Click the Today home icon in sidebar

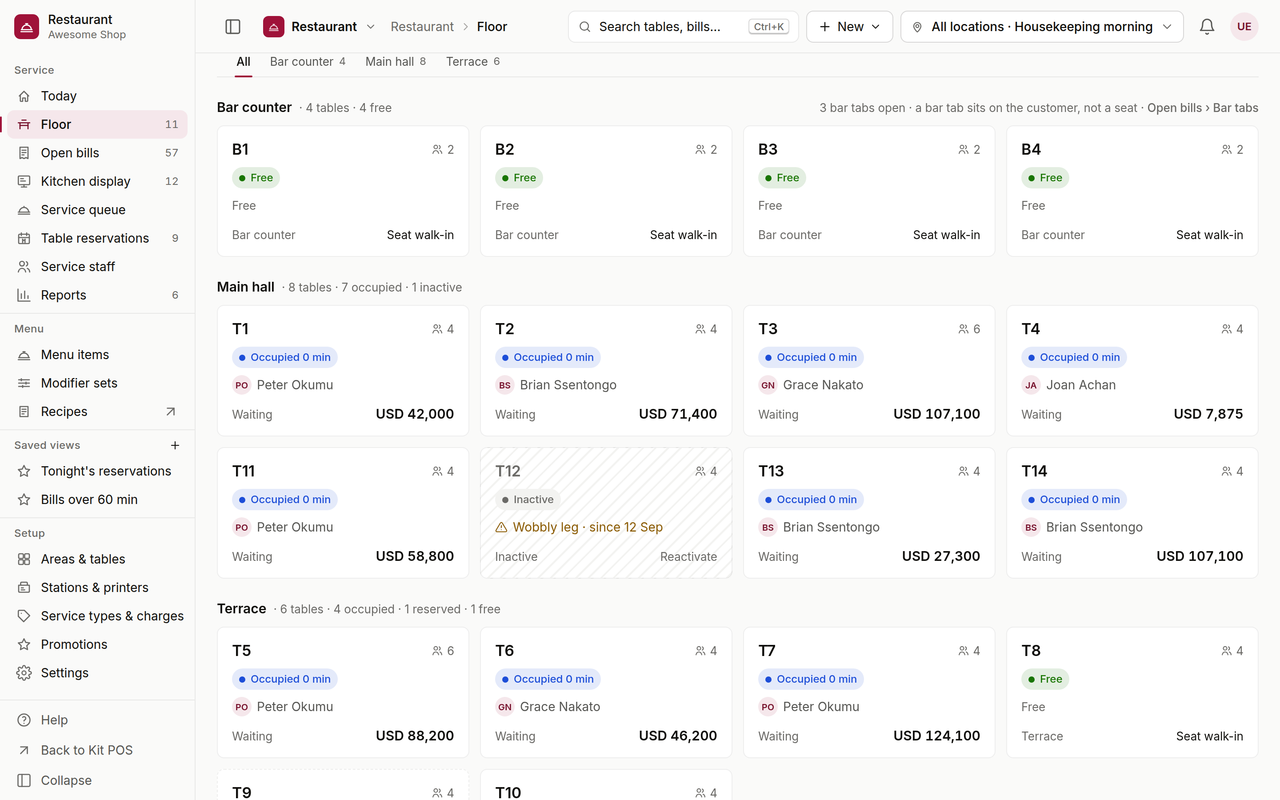point(24,96)
